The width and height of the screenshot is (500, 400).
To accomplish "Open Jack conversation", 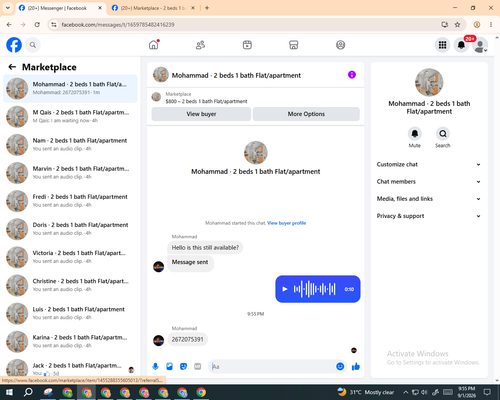I will pos(70,368).
